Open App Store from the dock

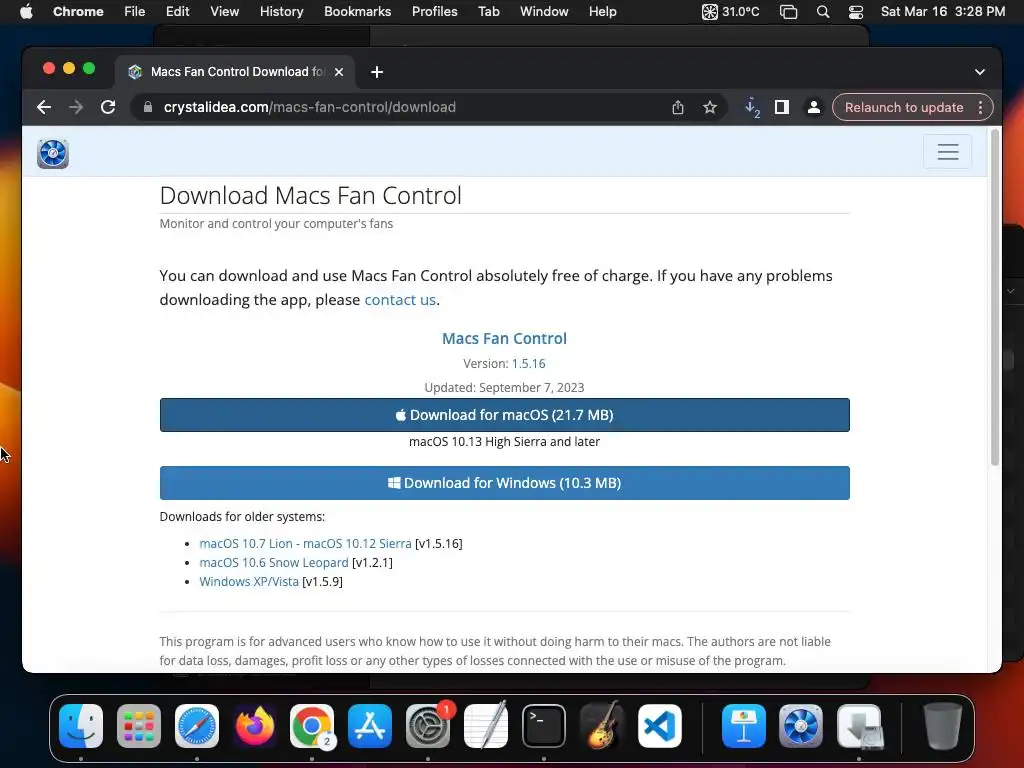point(370,726)
